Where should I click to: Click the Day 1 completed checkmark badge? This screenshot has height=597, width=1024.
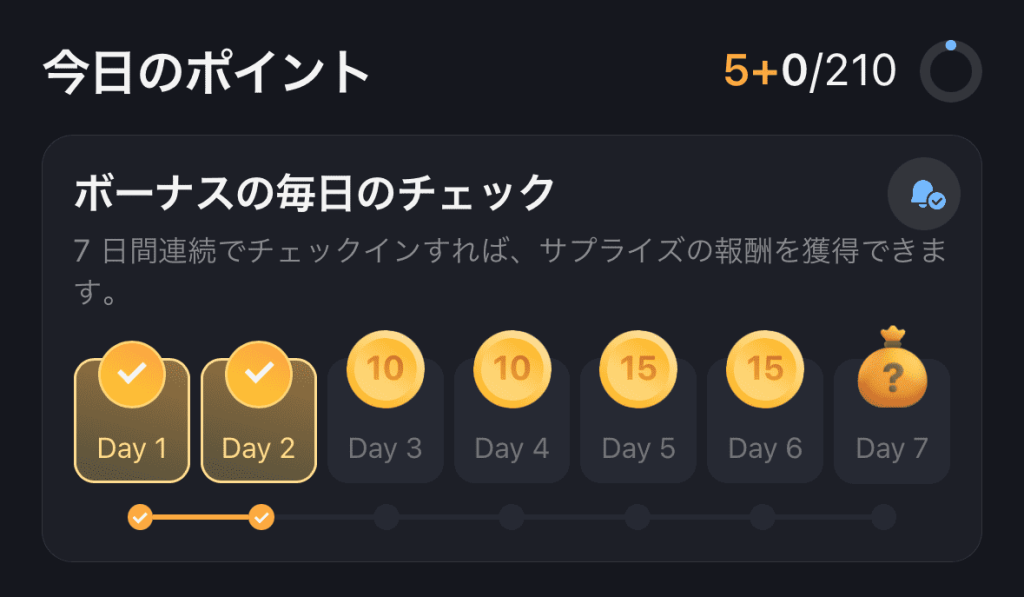[132, 374]
